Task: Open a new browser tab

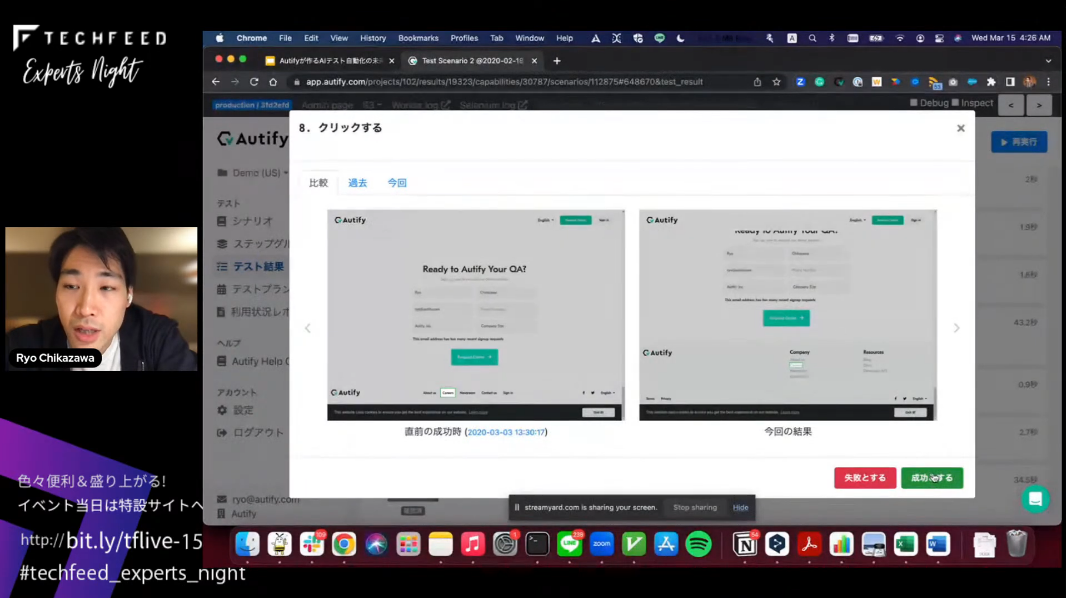Action: (557, 60)
